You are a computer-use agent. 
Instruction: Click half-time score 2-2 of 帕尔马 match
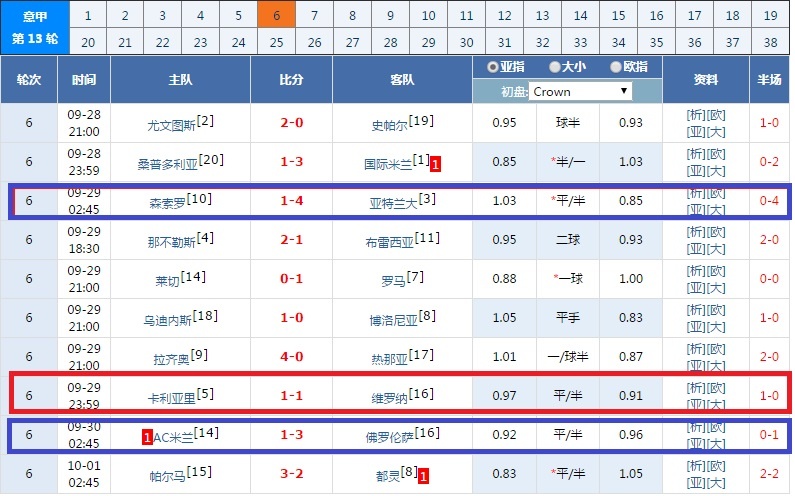click(769, 474)
